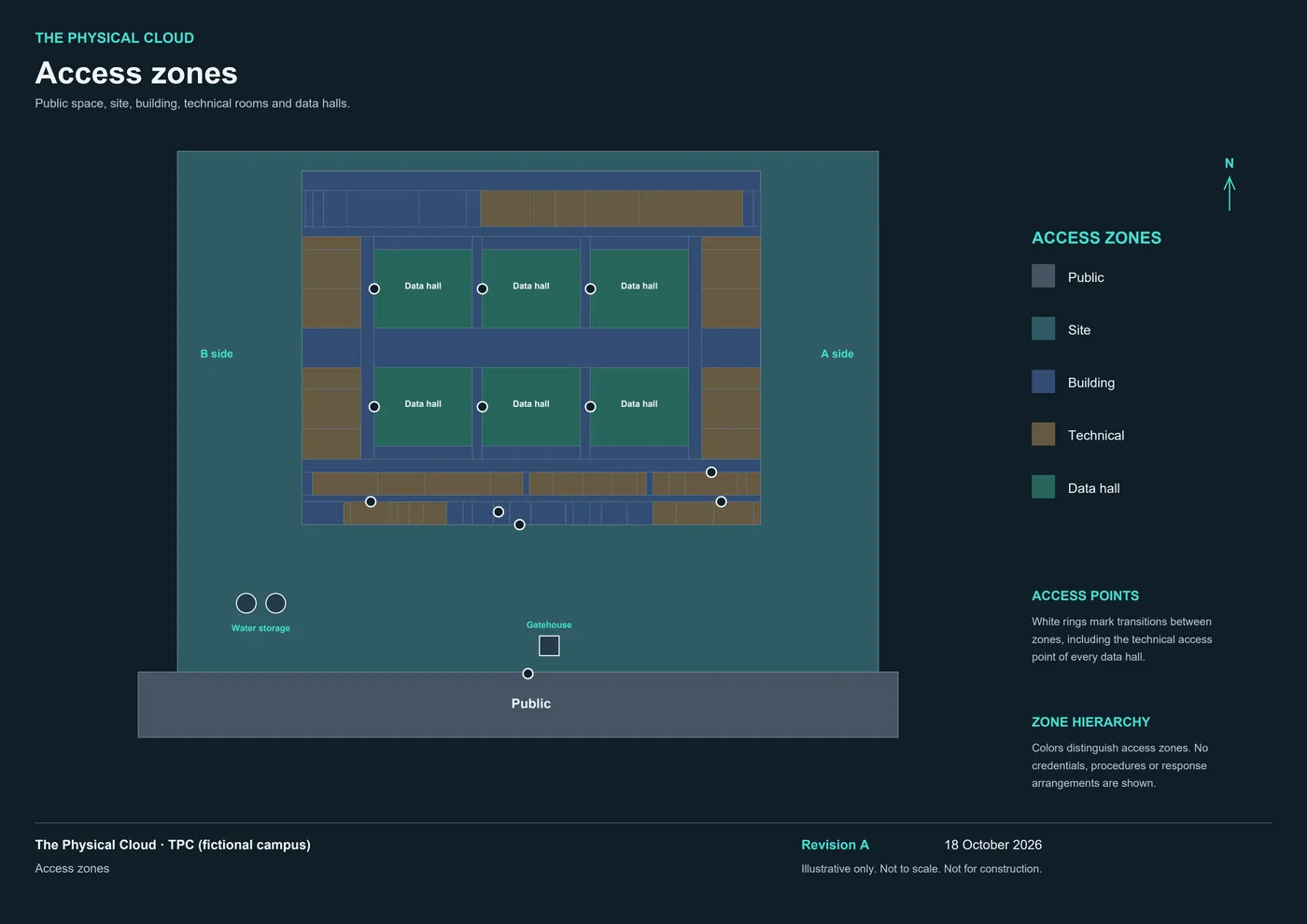Screen dimensions: 1307x924
Task: Click the 'Colors distinguish access zones' description paragraph
Action: (1119, 765)
